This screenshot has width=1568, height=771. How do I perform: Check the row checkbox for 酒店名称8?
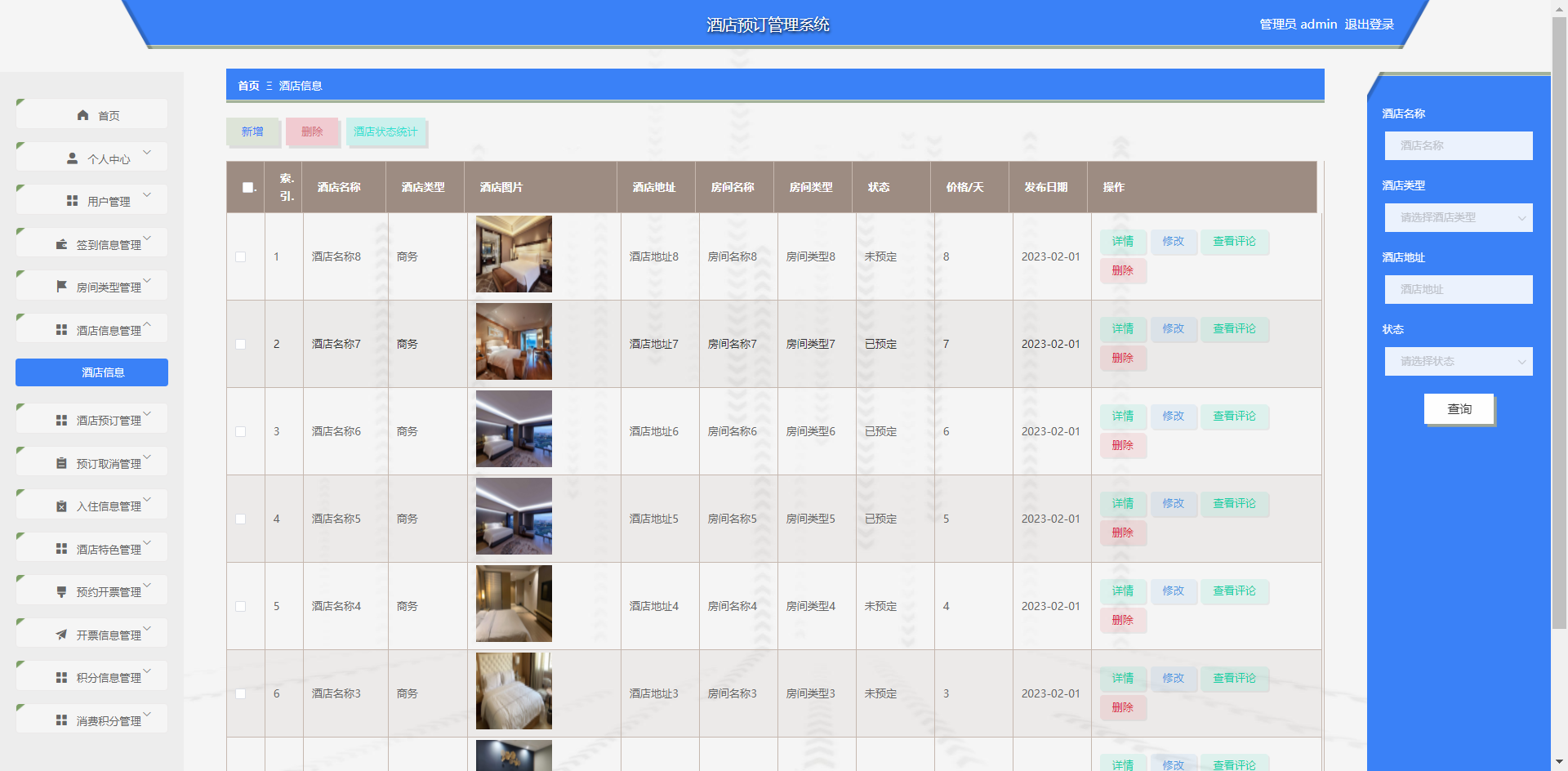click(x=240, y=256)
